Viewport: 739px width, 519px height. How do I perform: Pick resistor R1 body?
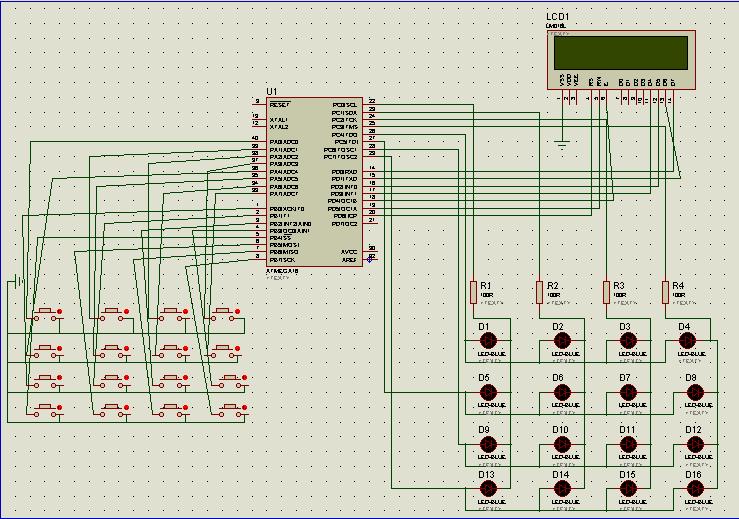(x=473, y=292)
